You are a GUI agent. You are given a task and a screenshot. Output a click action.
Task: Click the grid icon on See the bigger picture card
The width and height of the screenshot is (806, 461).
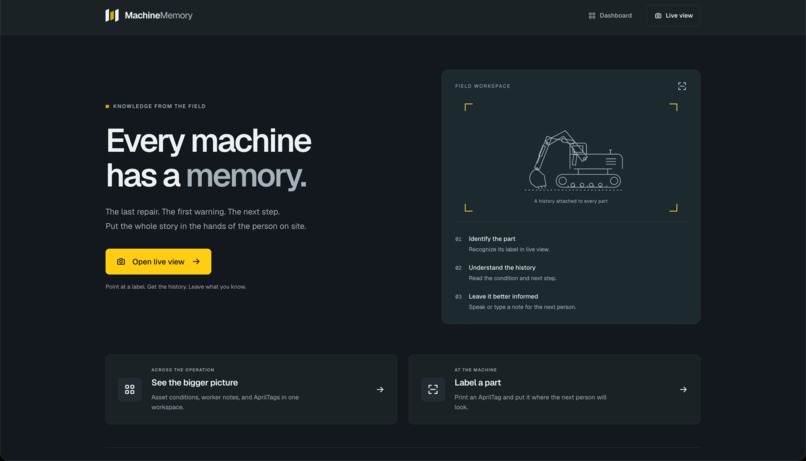point(130,389)
